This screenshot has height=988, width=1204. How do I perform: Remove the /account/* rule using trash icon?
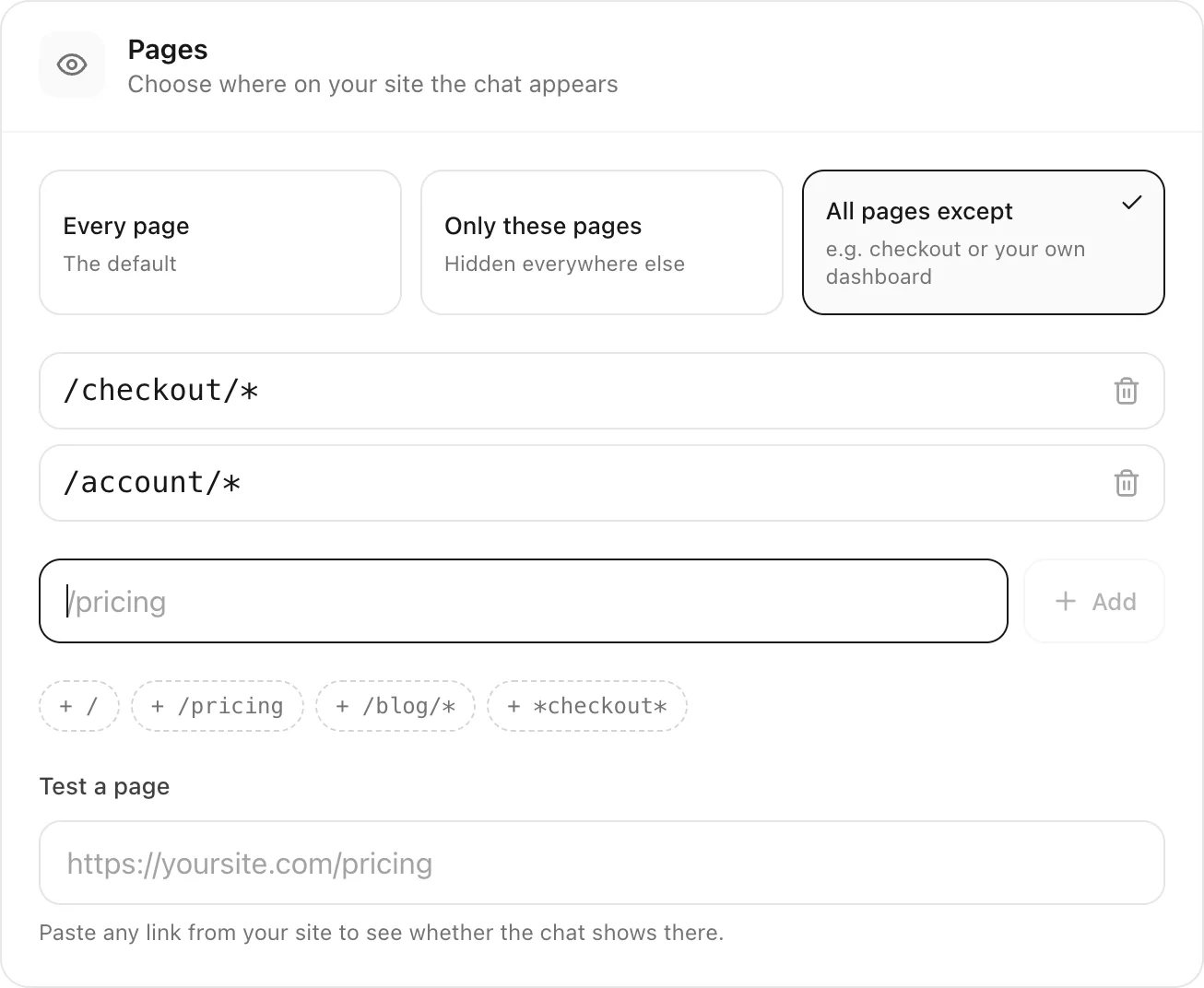pyautogui.click(x=1126, y=483)
